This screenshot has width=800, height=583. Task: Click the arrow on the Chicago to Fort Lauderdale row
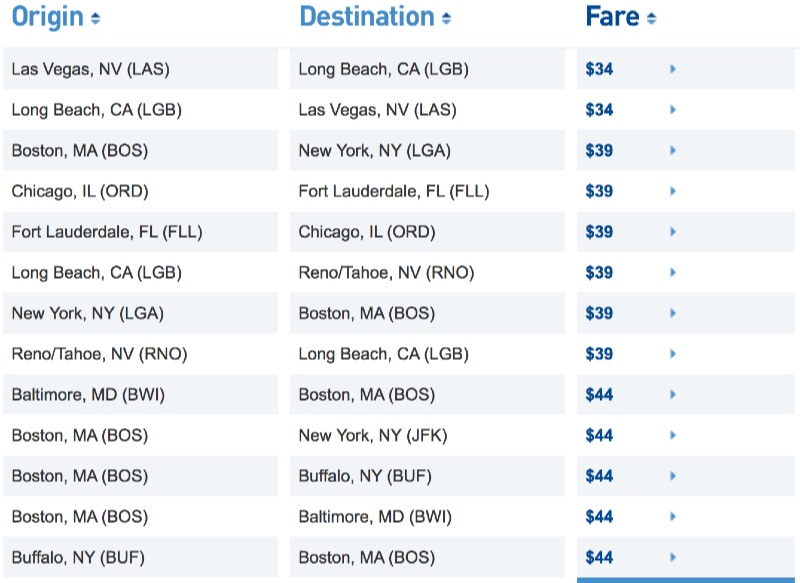(x=672, y=190)
